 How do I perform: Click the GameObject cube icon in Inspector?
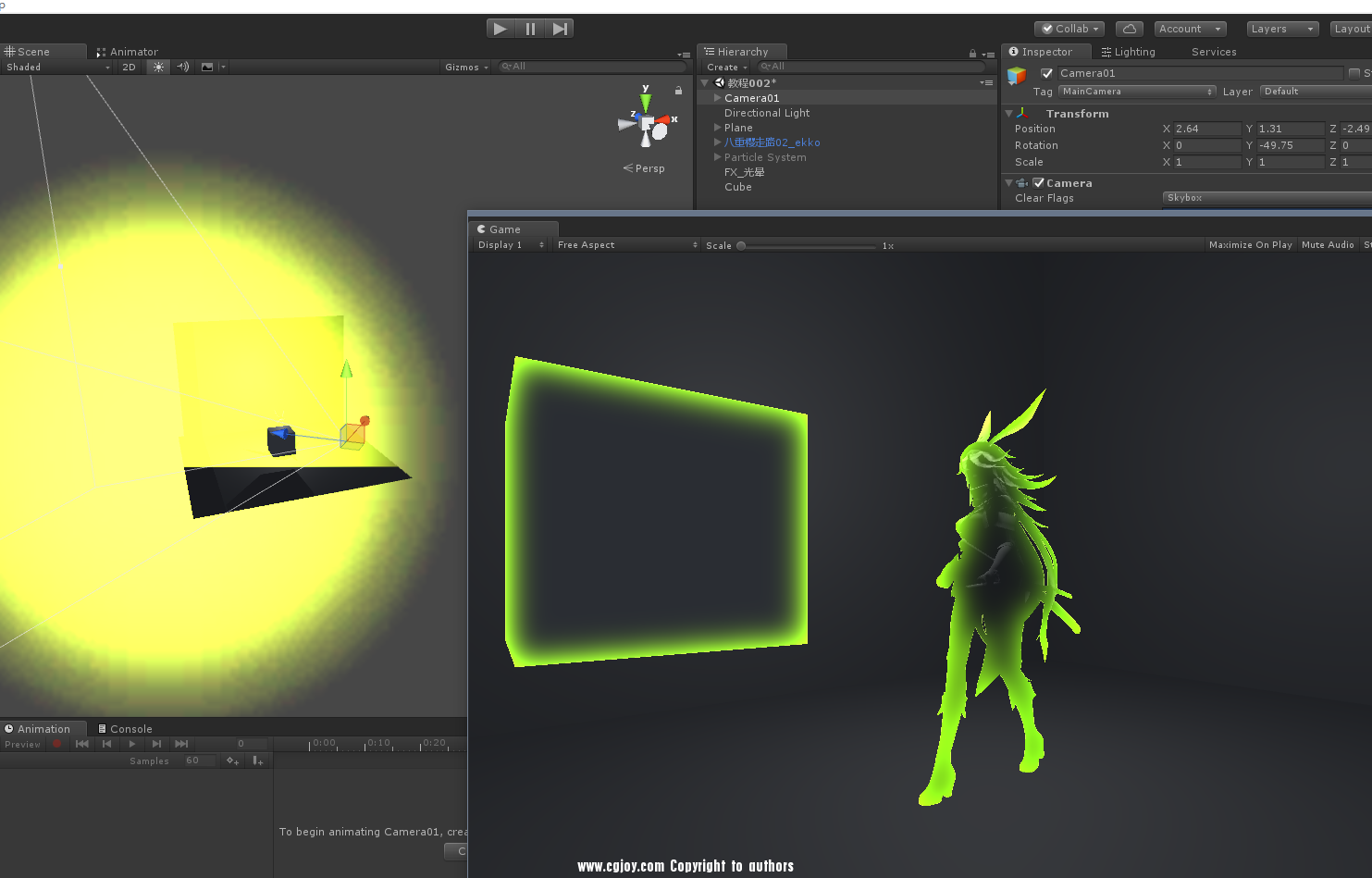[x=1017, y=76]
